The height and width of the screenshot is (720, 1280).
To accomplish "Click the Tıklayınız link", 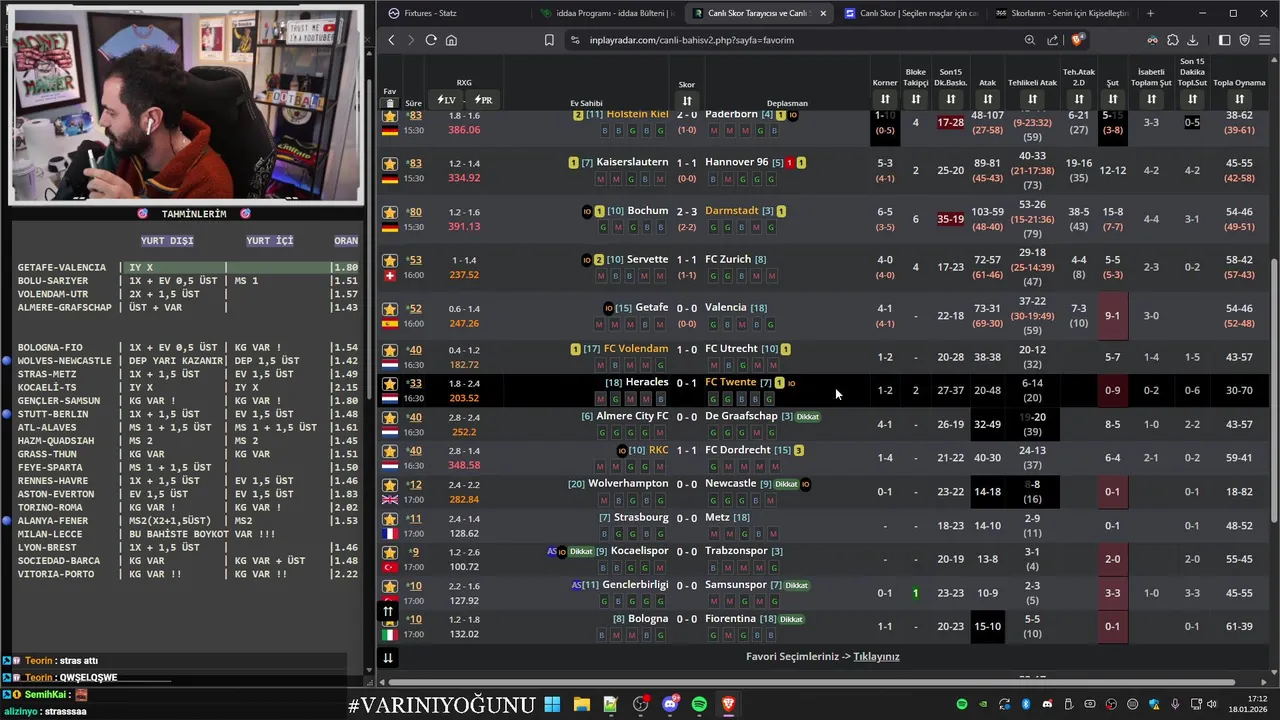I will [x=877, y=657].
